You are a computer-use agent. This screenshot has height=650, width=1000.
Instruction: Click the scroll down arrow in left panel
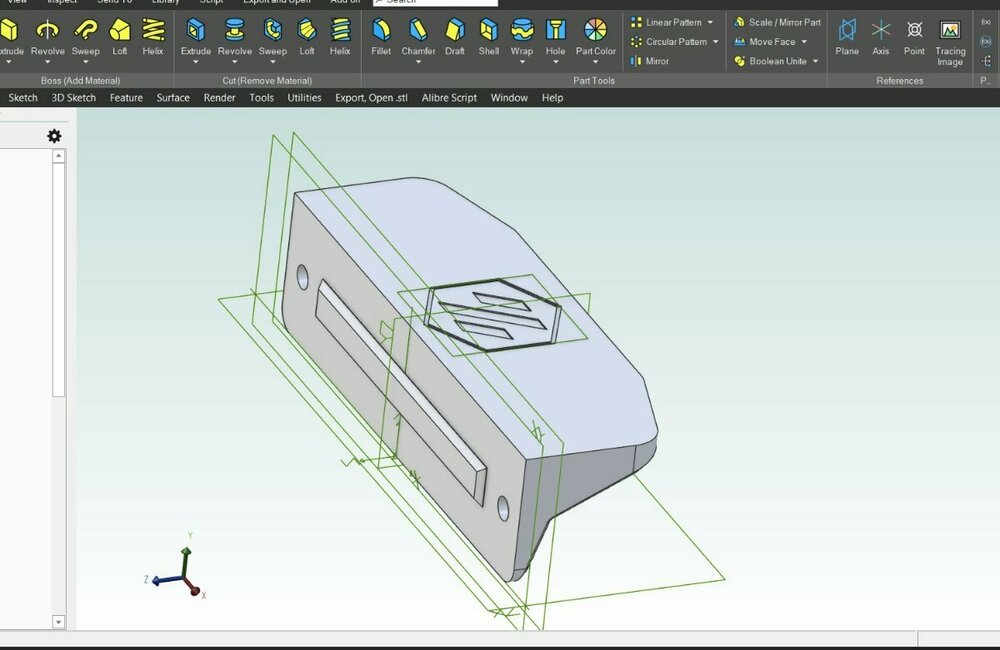(59, 621)
